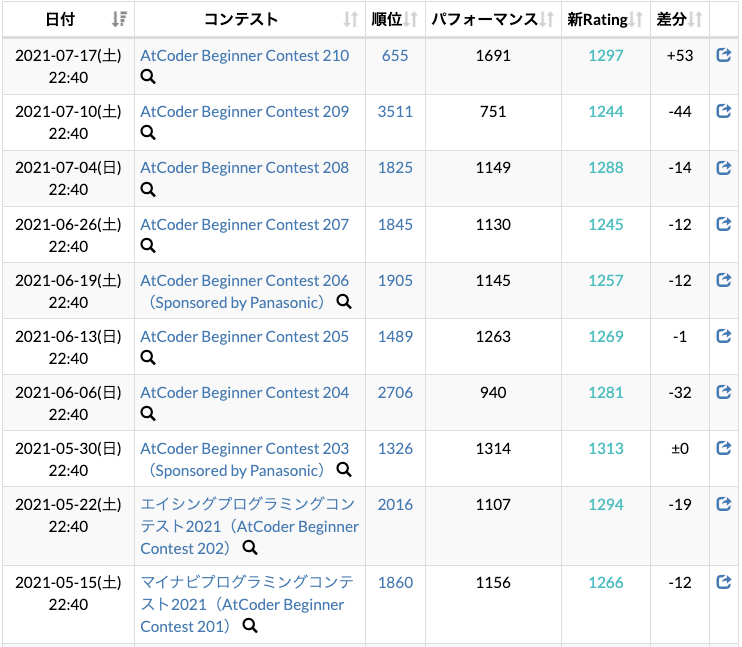Open AtCoder Beginner Contest 210 link
Image resolution: width=742 pixels, height=647 pixels.
[x=245, y=56]
